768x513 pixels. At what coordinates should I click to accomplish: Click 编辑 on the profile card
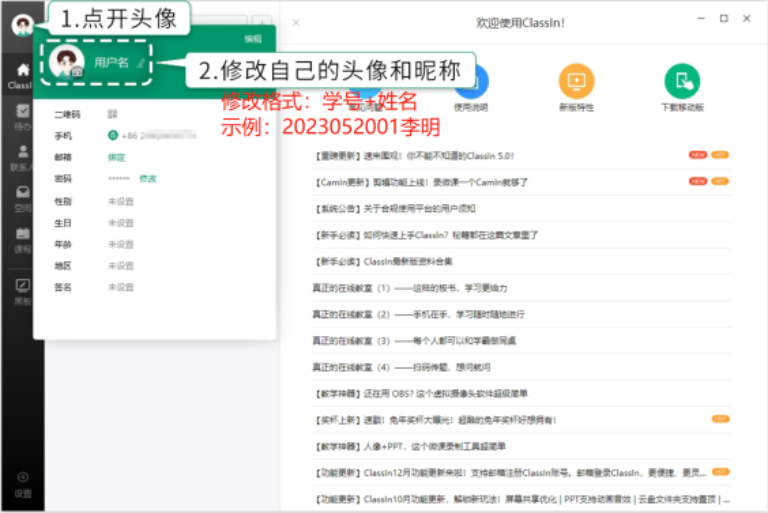pos(253,39)
